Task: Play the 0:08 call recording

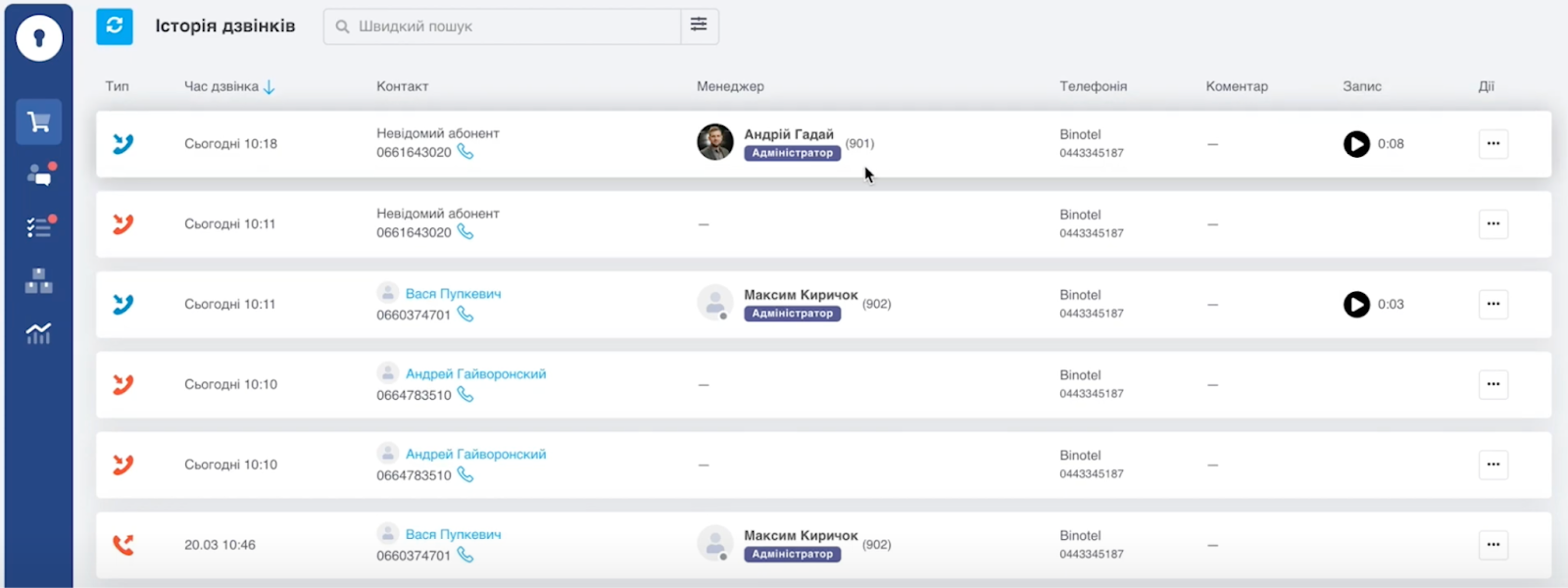Action: [x=1356, y=144]
